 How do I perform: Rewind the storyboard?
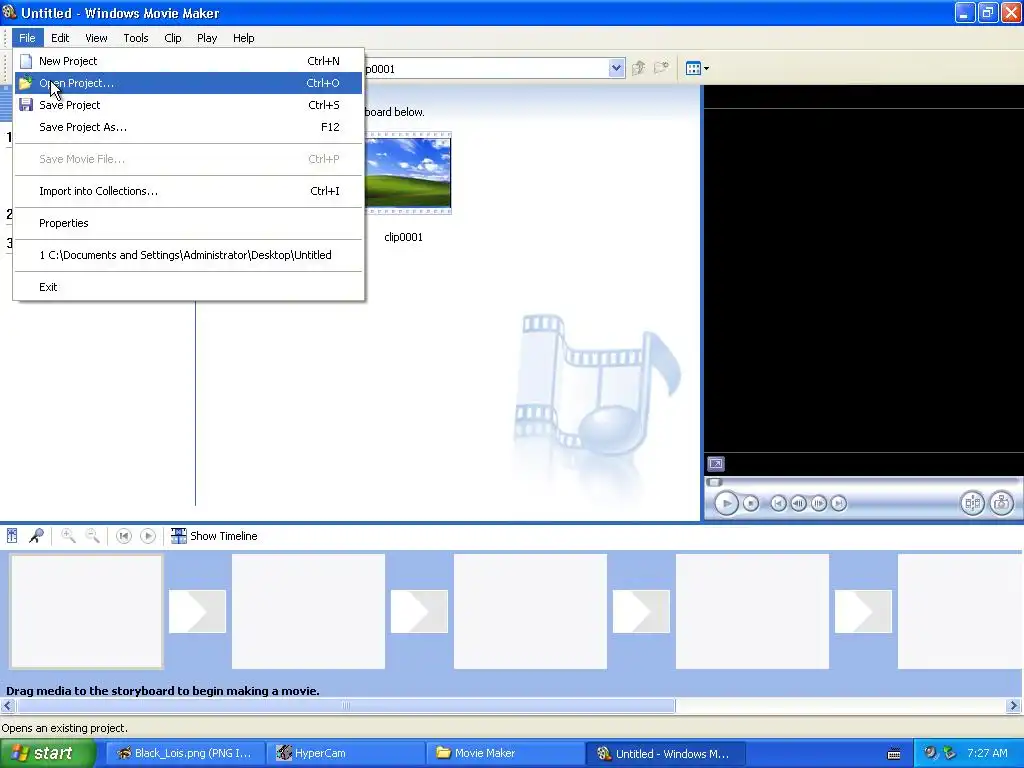click(x=123, y=536)
